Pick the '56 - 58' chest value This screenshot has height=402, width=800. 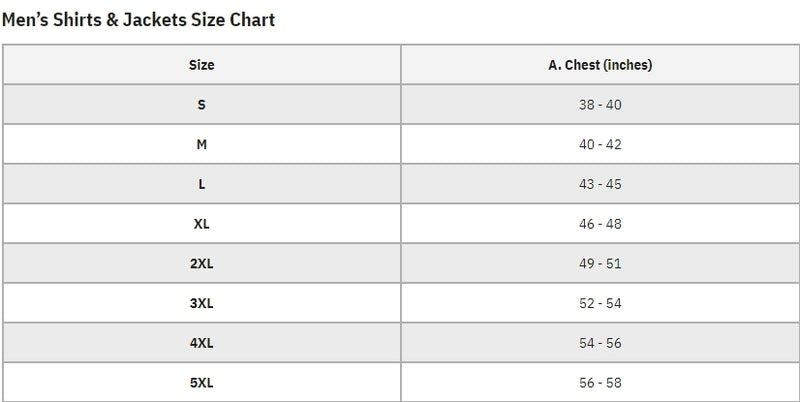[x=600, y=382]
